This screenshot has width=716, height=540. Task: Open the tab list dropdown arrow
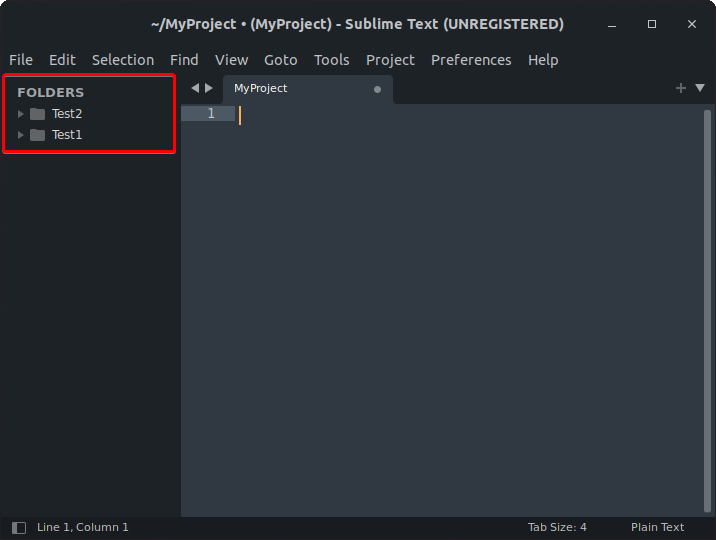700,88
